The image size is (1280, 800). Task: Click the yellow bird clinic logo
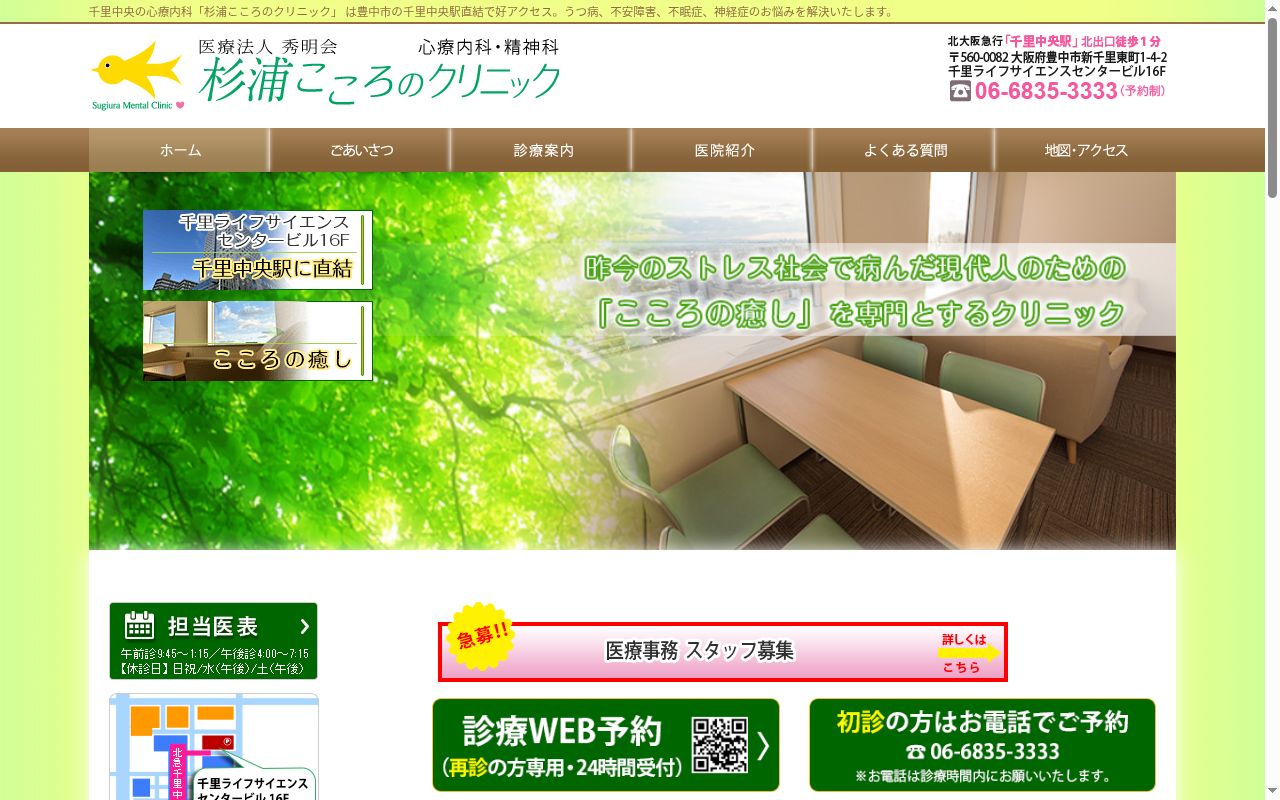click(x=138, y=70)
